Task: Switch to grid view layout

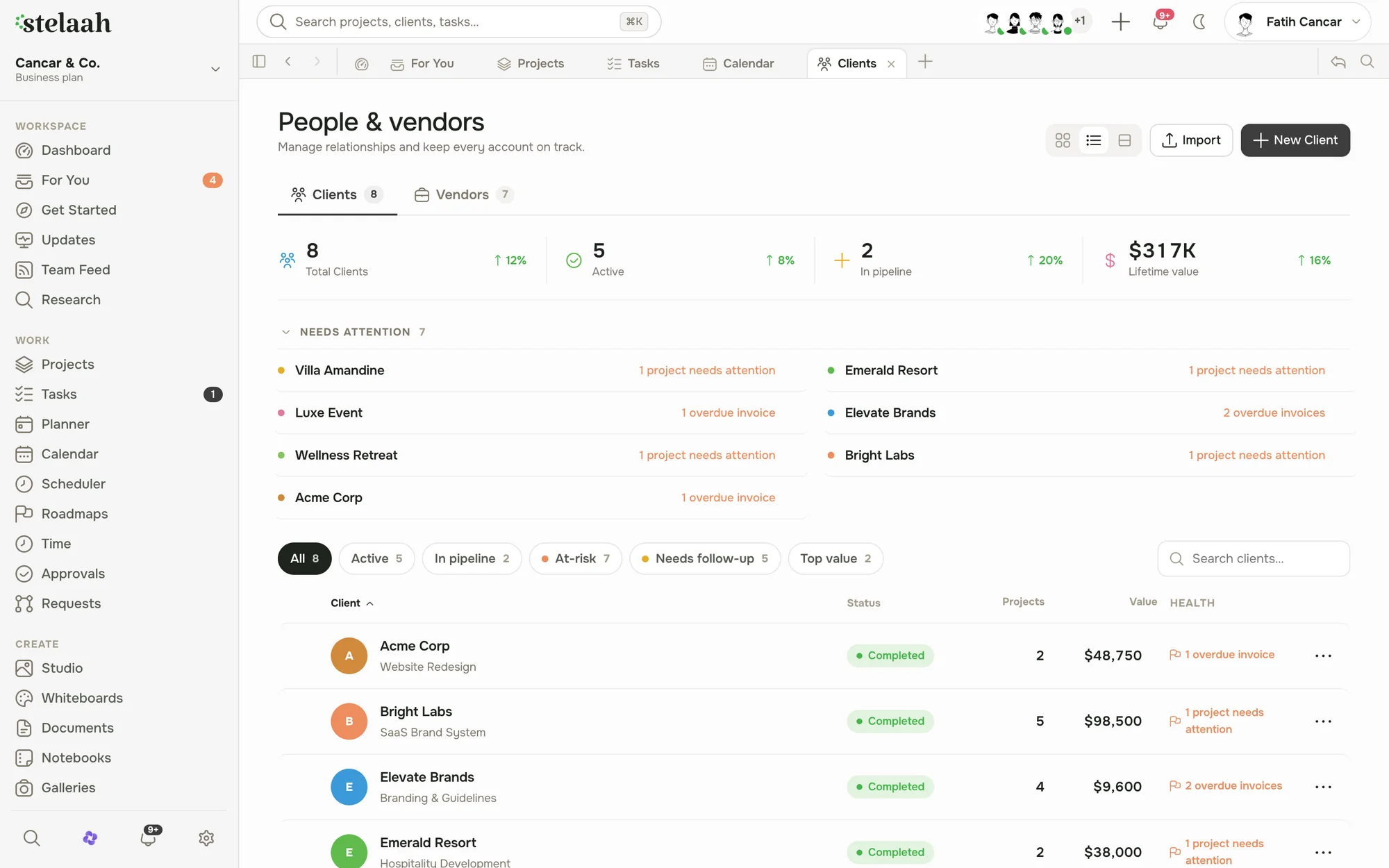Action: pos(1063,140)
